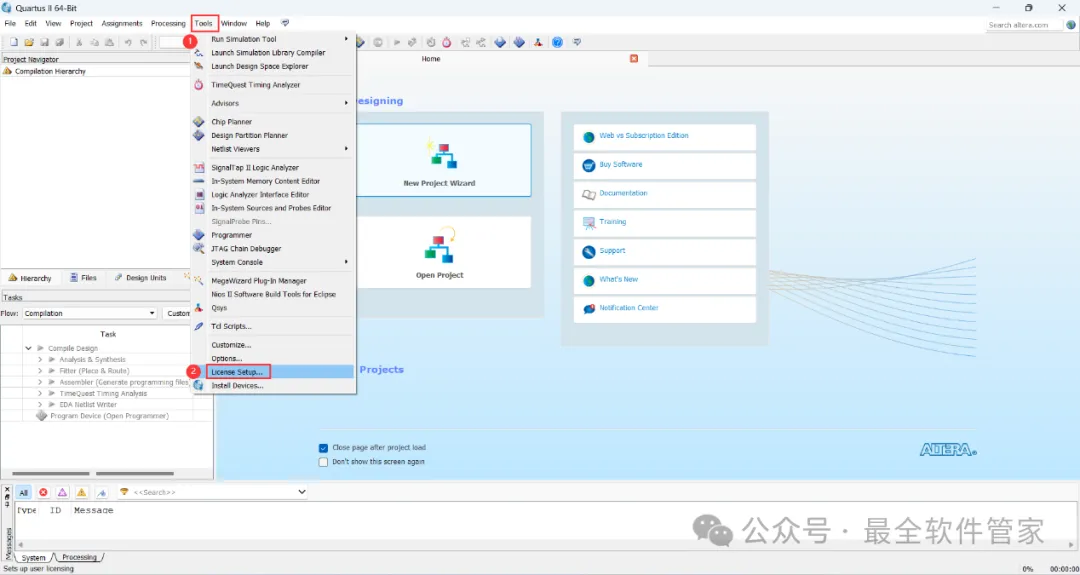Open the Run Simulation Tool submenu
The height and width of the screenshot is (575, 1080).
coord(273,39)
